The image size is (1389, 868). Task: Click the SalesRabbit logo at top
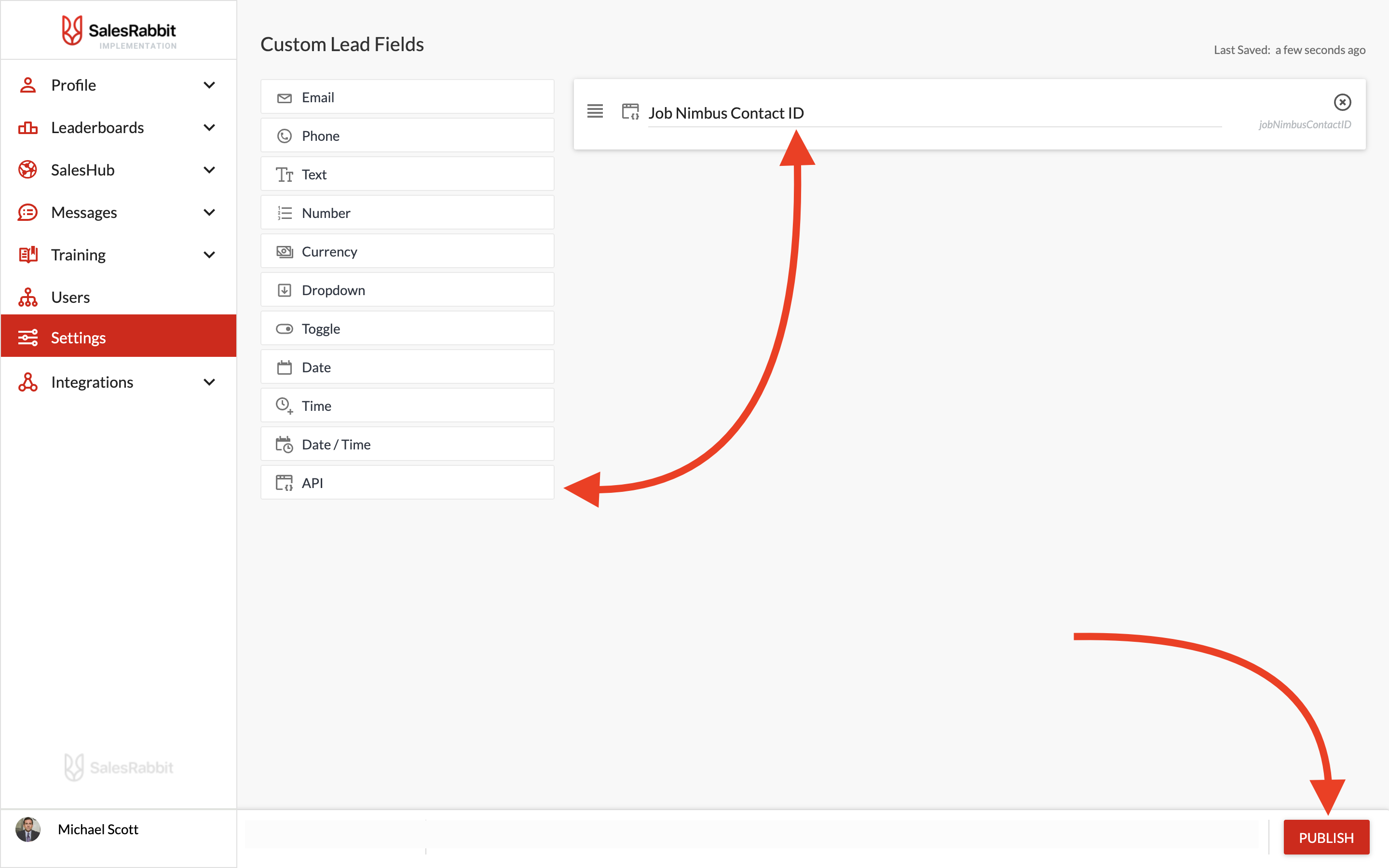(119, 31)
